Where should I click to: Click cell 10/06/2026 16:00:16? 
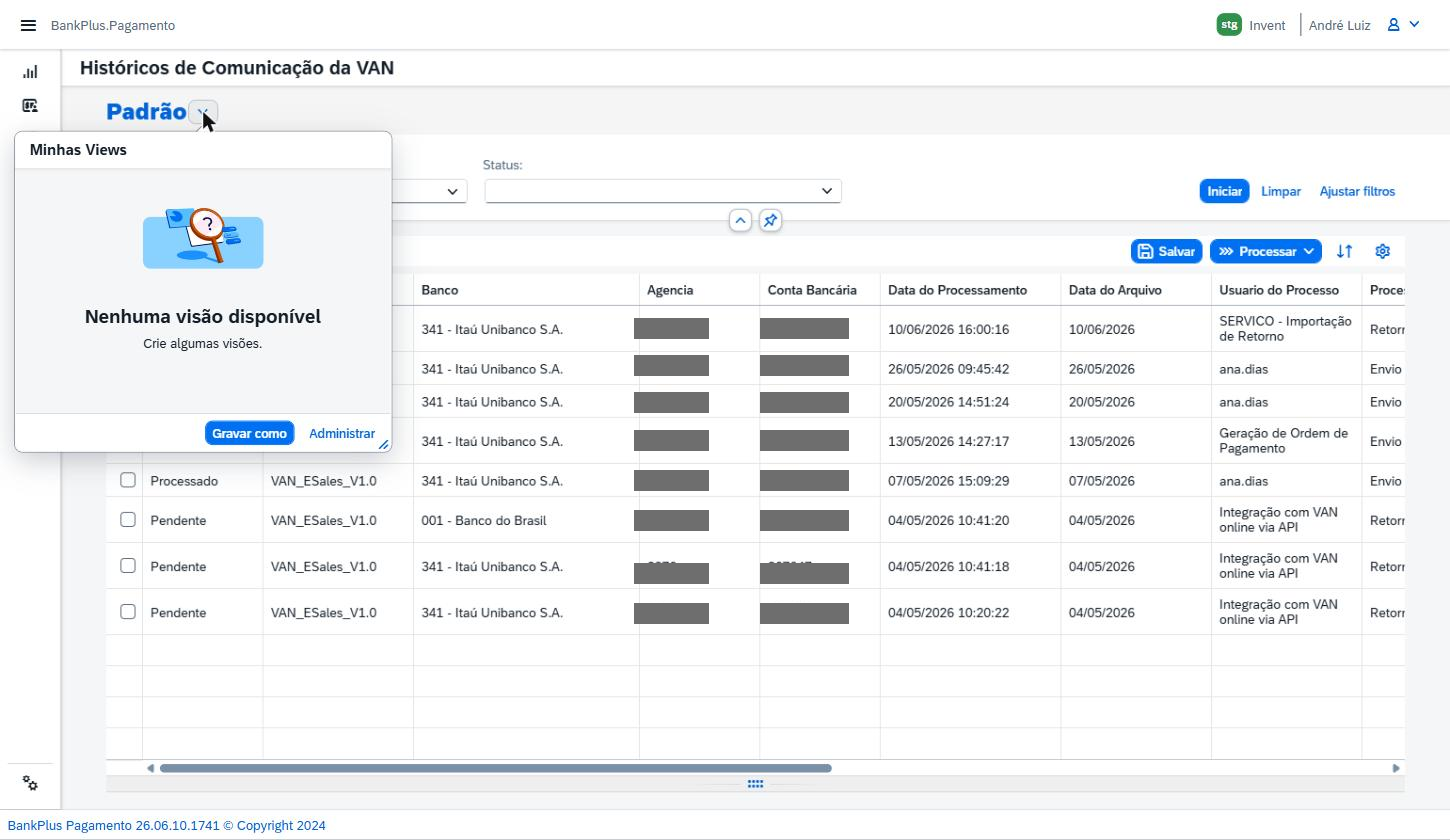point(970,329)
